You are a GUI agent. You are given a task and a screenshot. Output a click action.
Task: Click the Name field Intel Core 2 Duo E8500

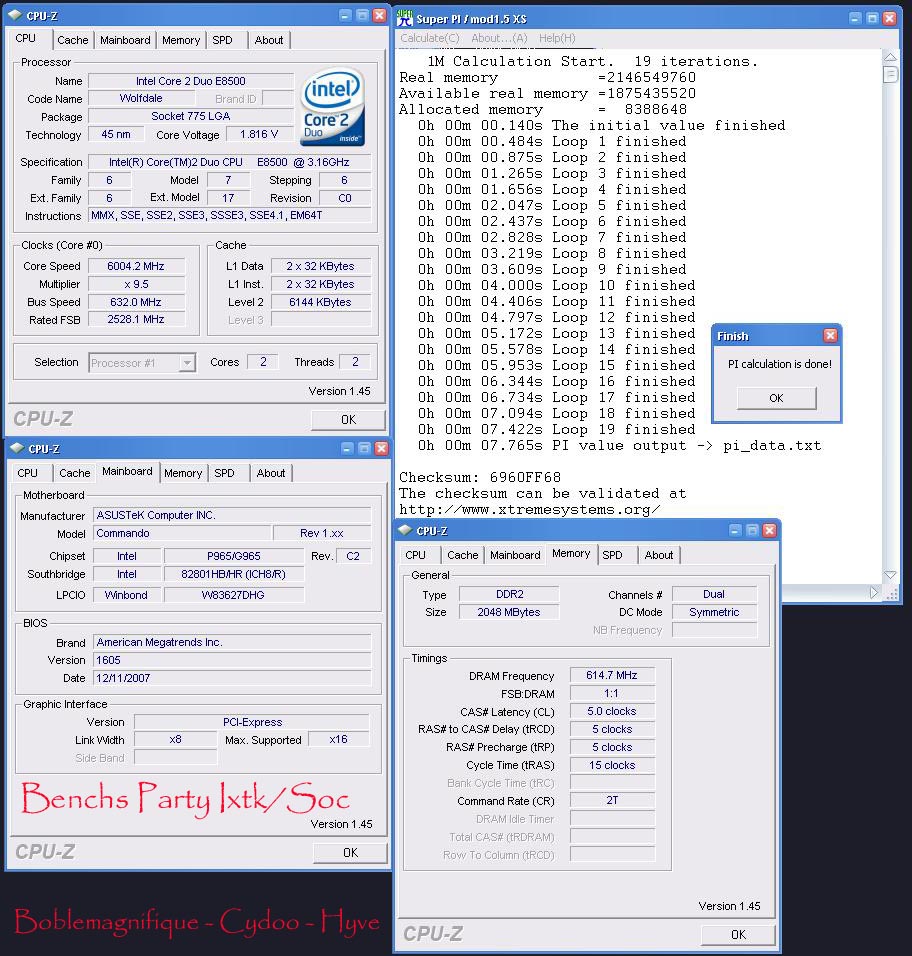point(191,81)
